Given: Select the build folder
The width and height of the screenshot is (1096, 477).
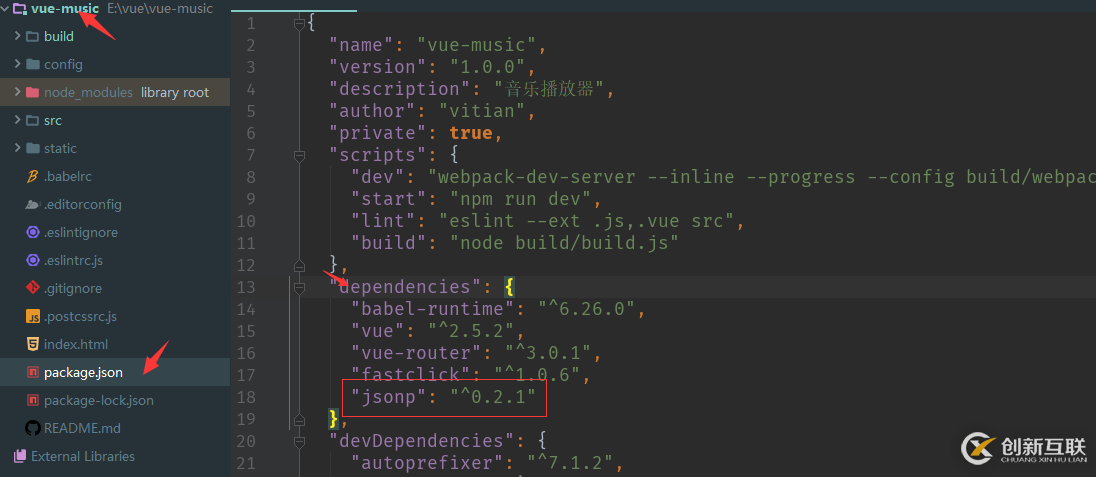Looking at the screenshot, I should (59, 36).
